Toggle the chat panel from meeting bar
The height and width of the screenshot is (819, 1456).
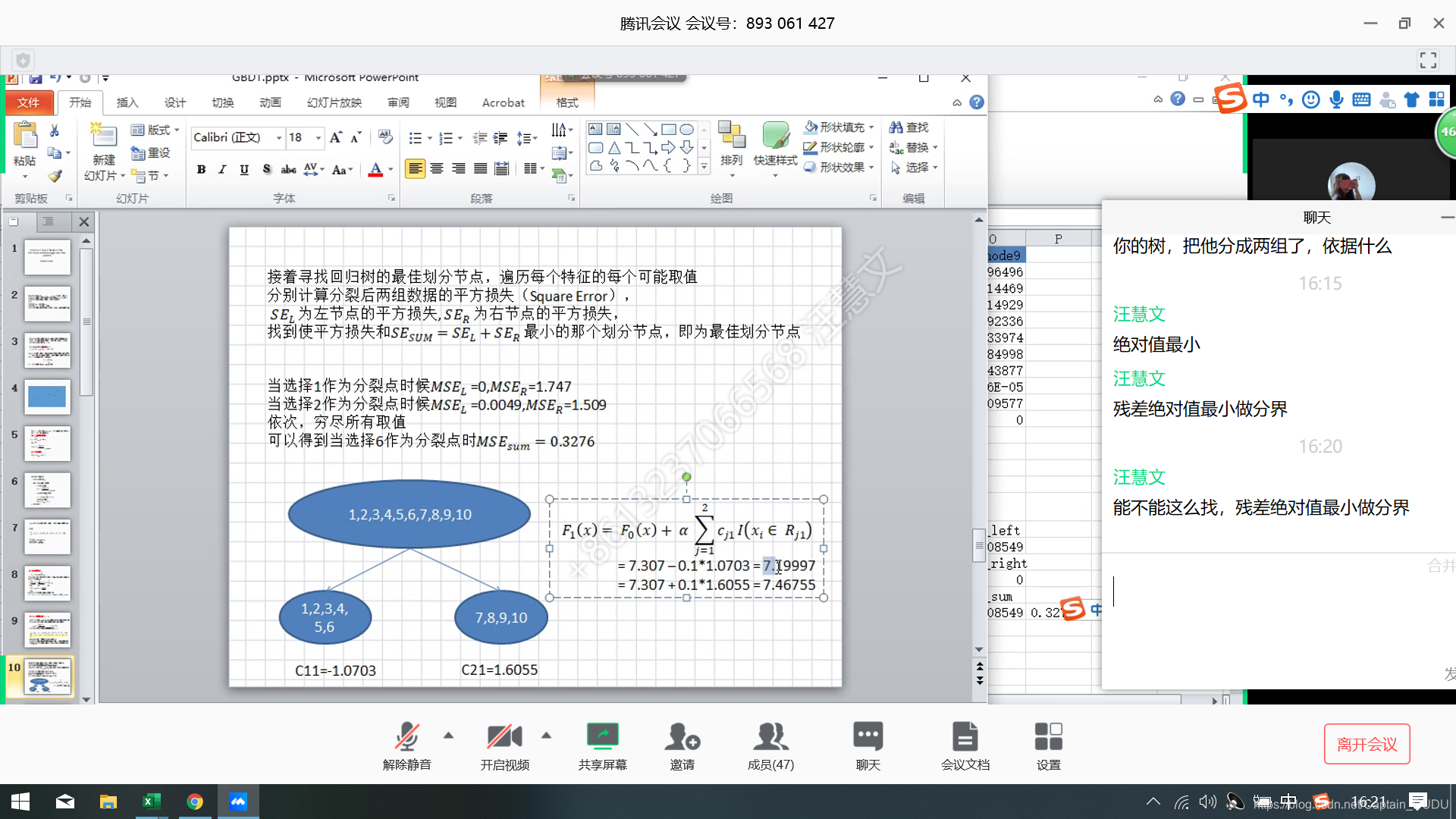(x=868, y=746)
